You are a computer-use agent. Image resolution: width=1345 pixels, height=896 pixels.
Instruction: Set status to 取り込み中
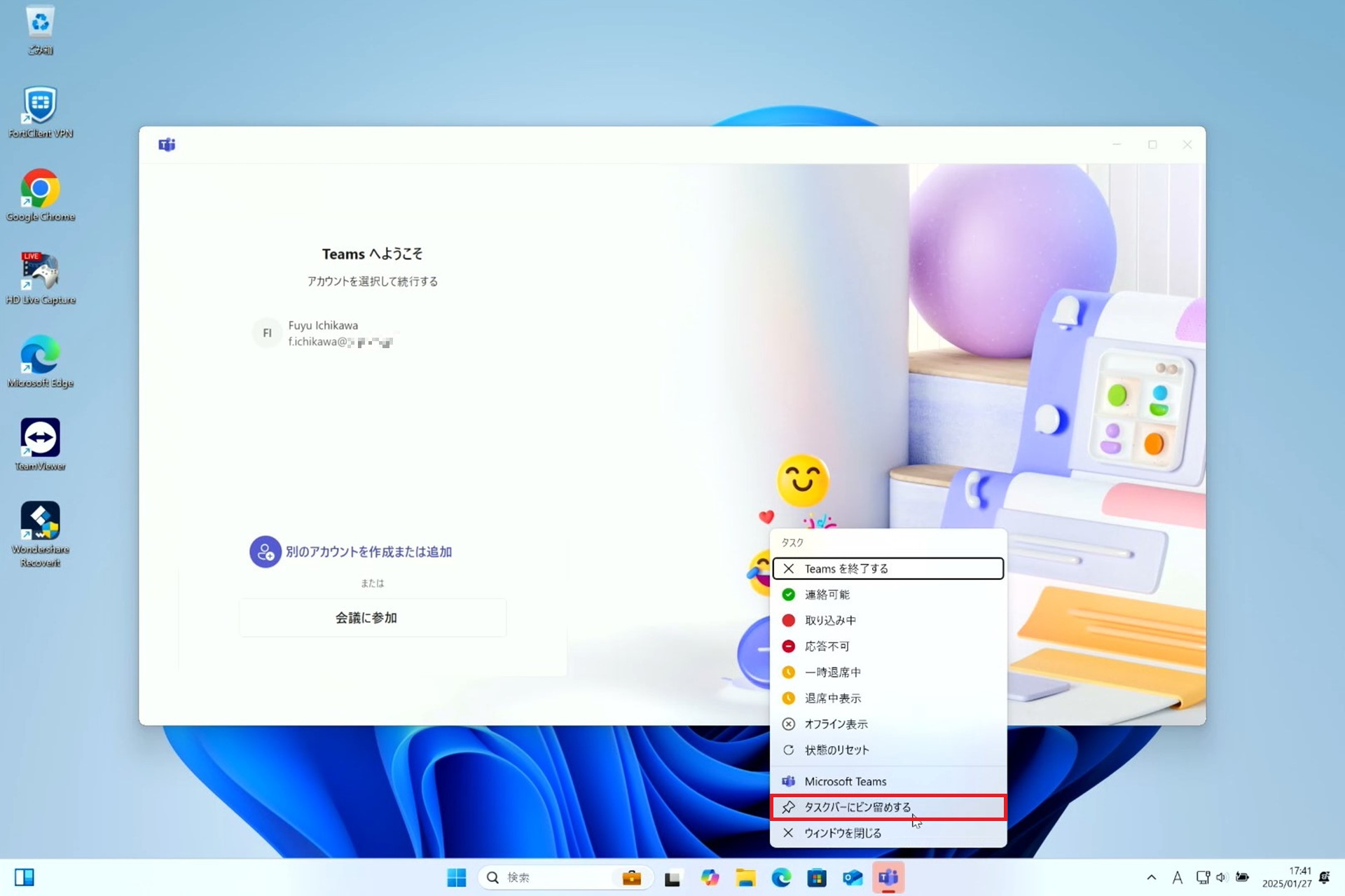click(888, 620)
